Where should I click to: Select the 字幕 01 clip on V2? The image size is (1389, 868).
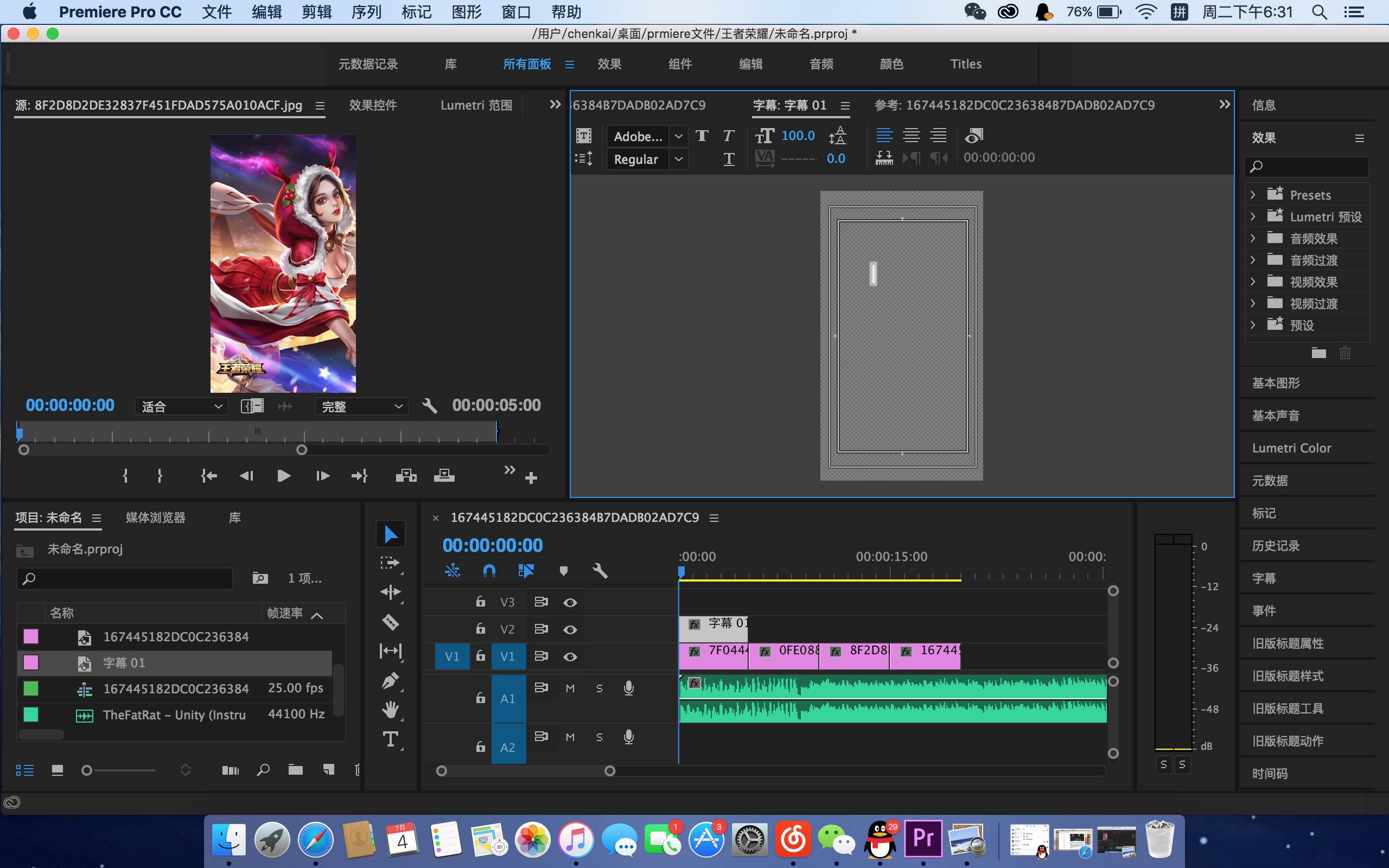(x=713, y=629)
